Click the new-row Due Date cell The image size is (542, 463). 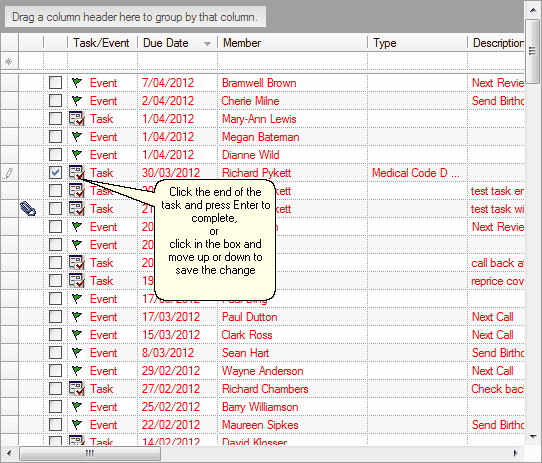[177, 62]
